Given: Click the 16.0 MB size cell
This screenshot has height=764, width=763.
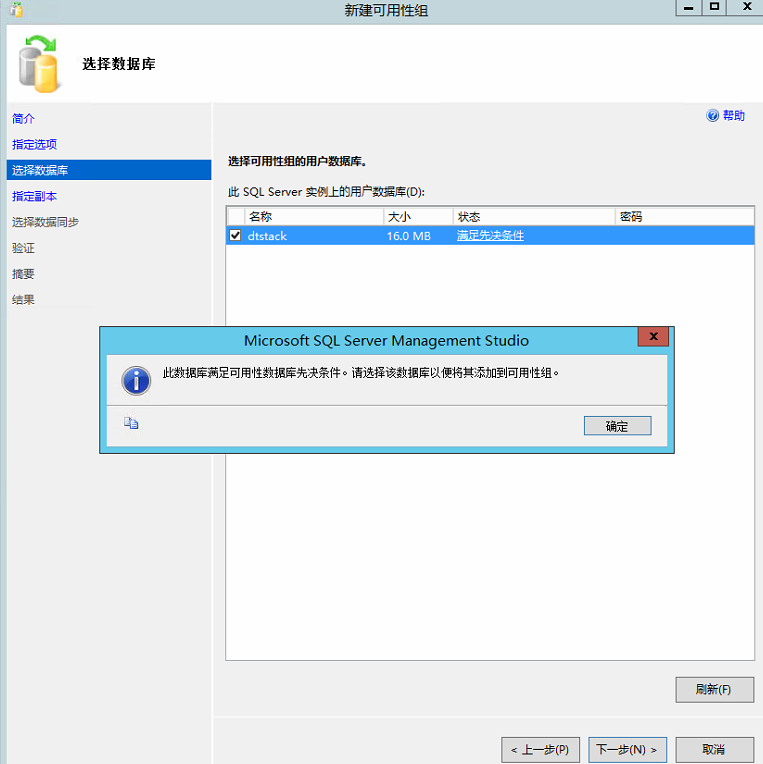Looking at the screenshot, I should pyautogui.click(x=409, y=236).
